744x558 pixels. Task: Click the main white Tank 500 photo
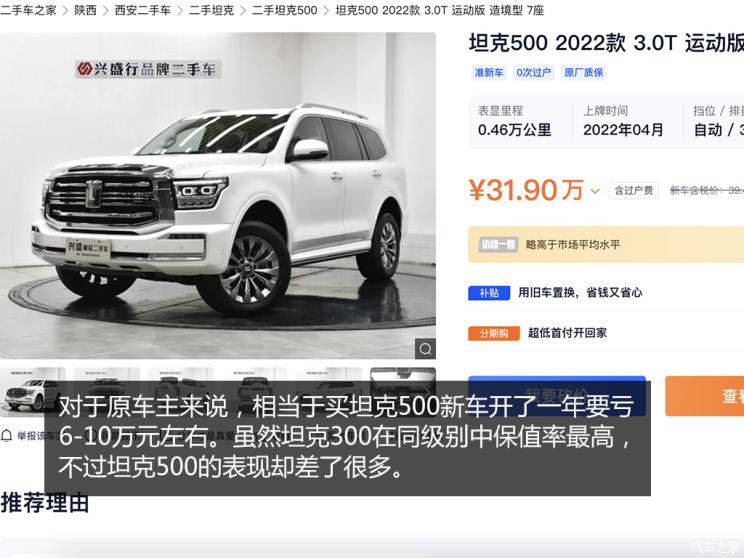tap(218, 195)
